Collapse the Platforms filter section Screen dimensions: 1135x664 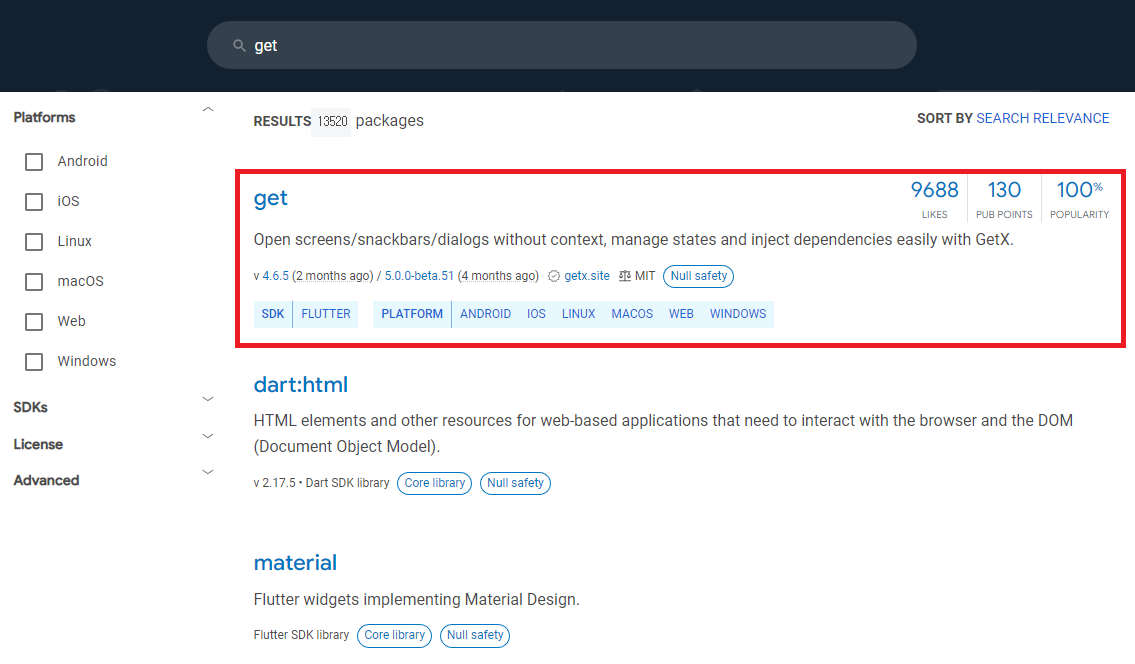208,109
